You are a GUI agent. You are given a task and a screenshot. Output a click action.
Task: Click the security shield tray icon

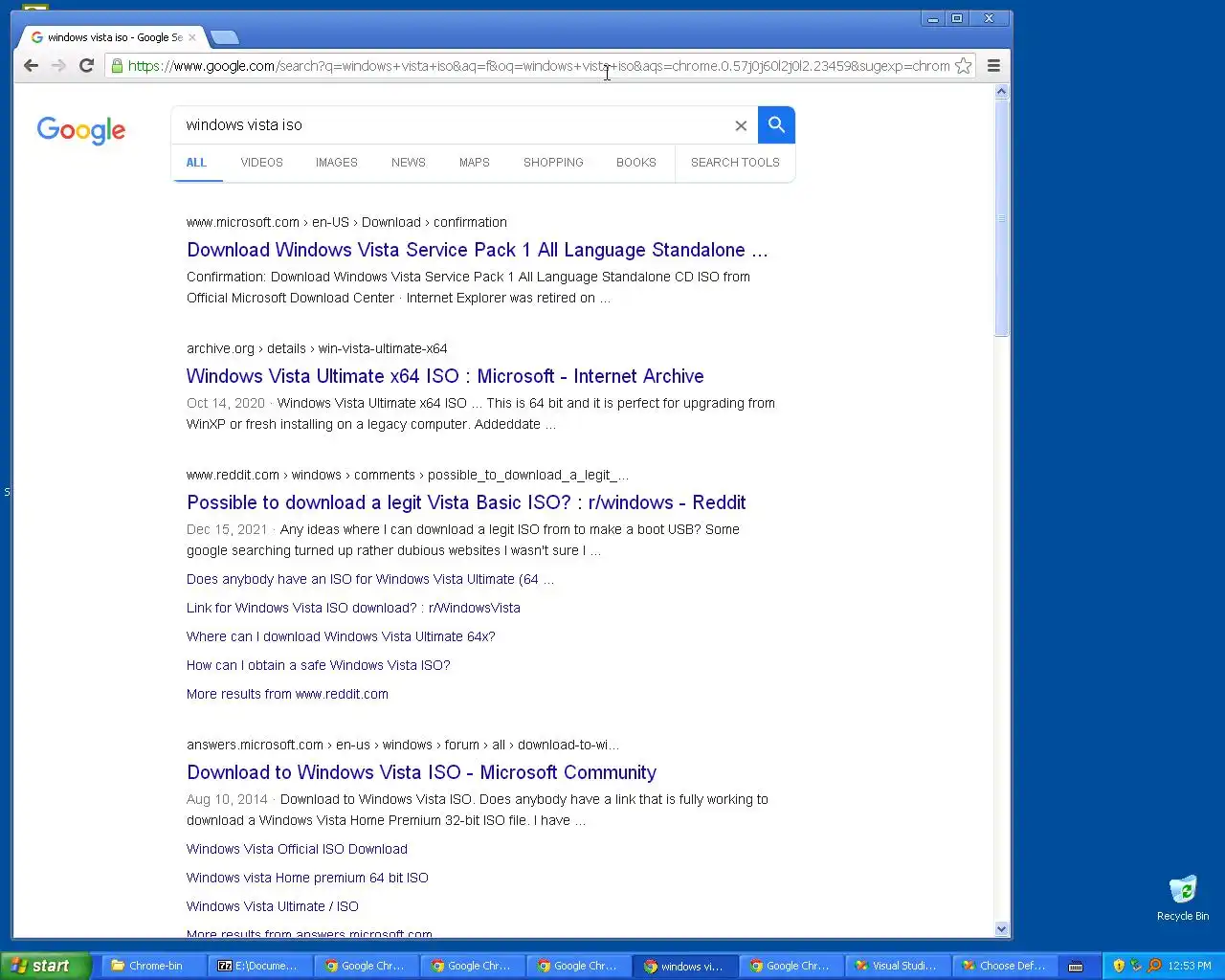(1118, 966)
